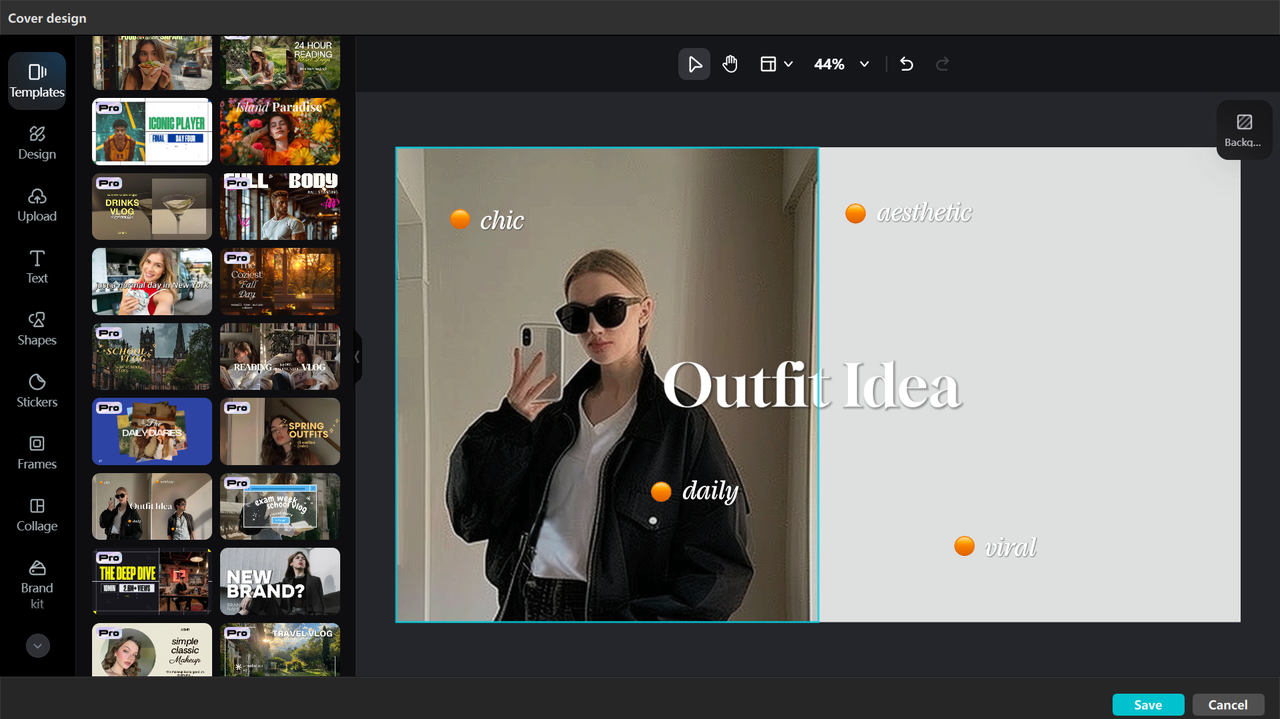Select the Island Paradise template
The width and height of the screenshot is (1280, 719).
click(280, 131)
